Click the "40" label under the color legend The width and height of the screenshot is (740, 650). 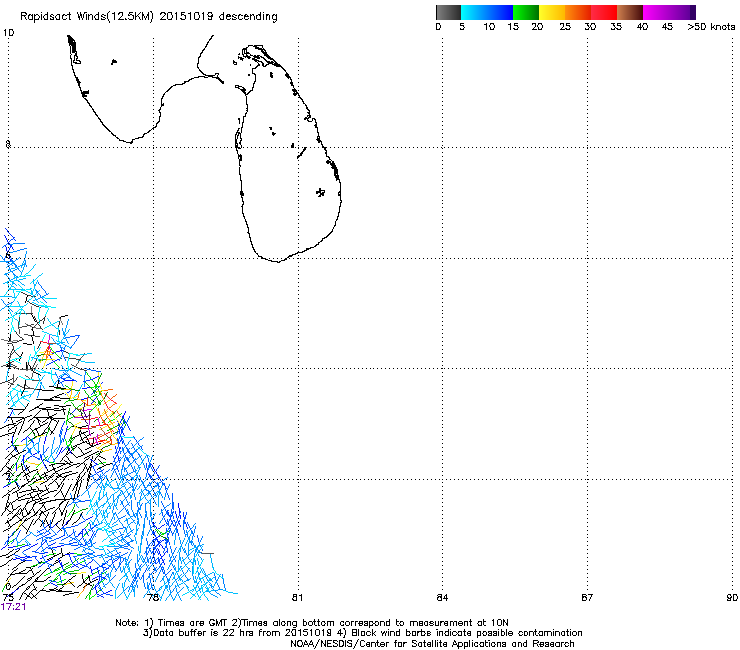(642, 27)
